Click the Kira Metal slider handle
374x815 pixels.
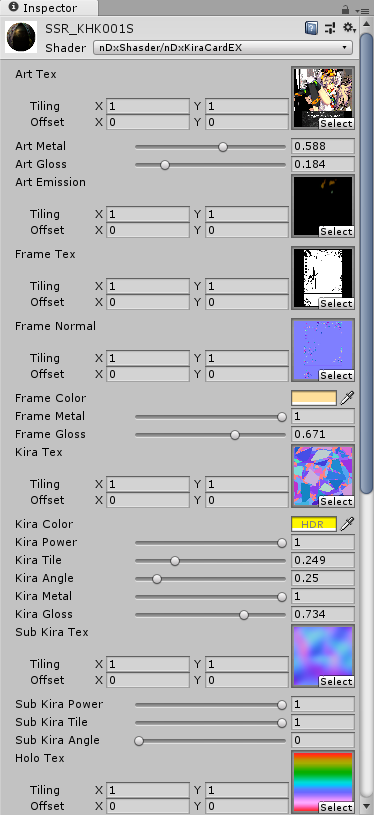pyautogui.click(x=282, y=597)
